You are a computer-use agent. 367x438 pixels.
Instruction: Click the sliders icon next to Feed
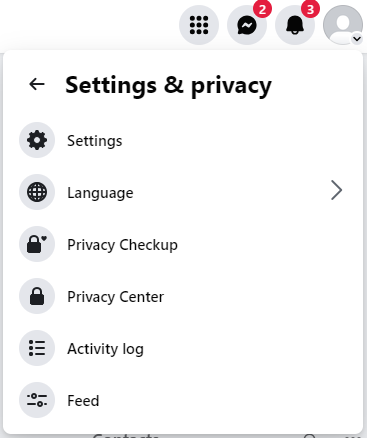pyautogui.click(x=37, y=400)
